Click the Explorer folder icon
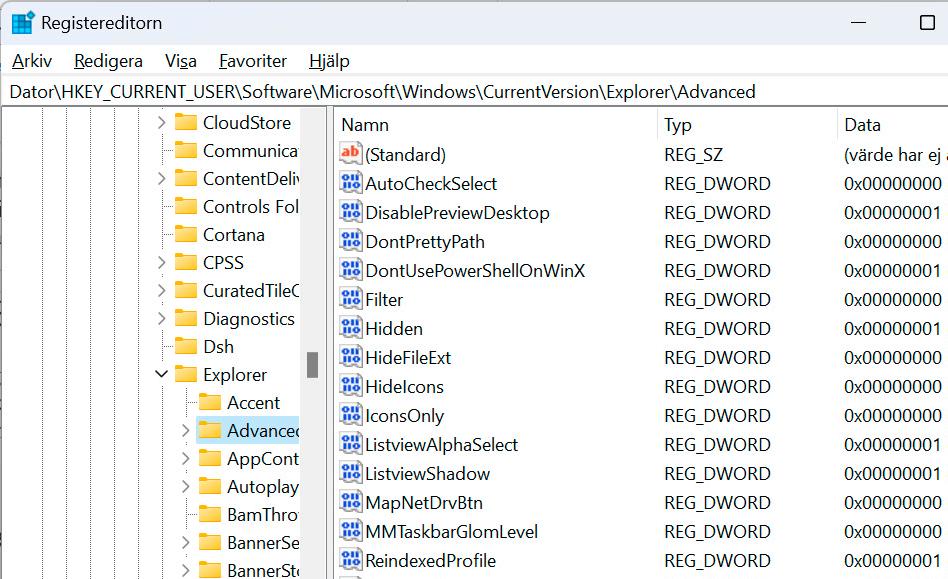This screenshot has width=948, height=579. 186,374
